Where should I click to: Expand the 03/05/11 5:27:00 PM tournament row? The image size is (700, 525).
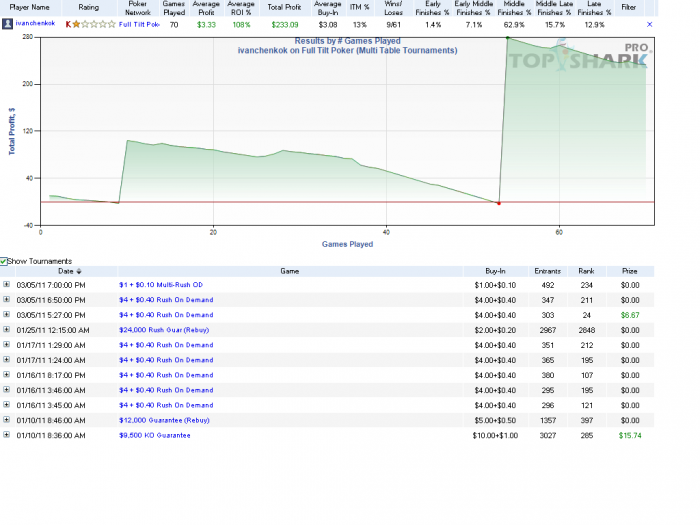(x=6, y=314)
